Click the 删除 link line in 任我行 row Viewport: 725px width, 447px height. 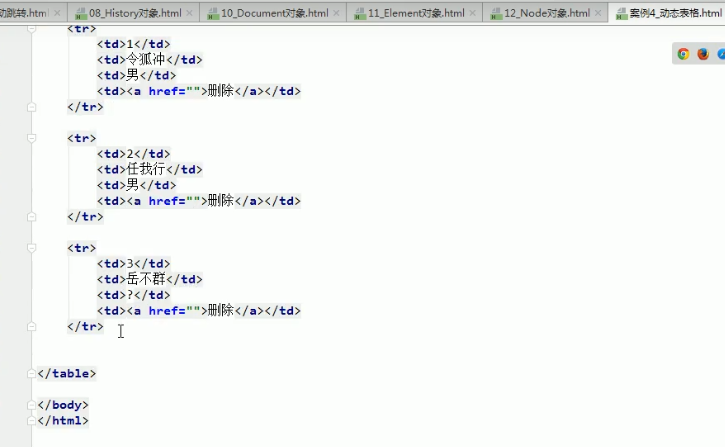pyautogui.click(x=199, y=201)
